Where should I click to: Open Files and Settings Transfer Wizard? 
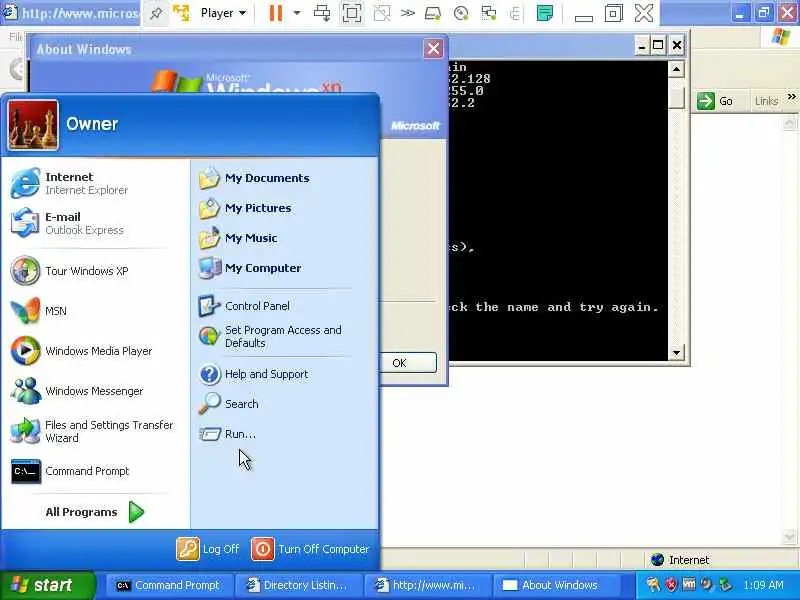(92, 431)
